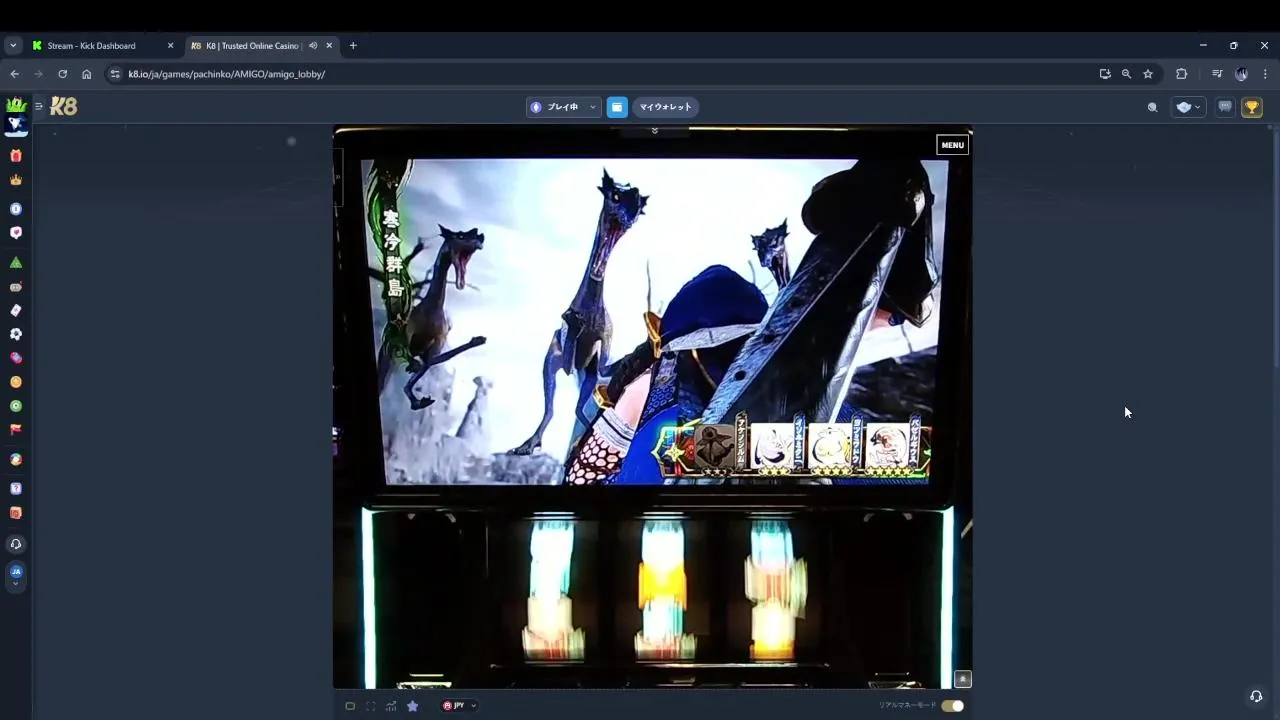Select the K8 Trusted Online Casino tab
1280x720 pixels.
253,45
